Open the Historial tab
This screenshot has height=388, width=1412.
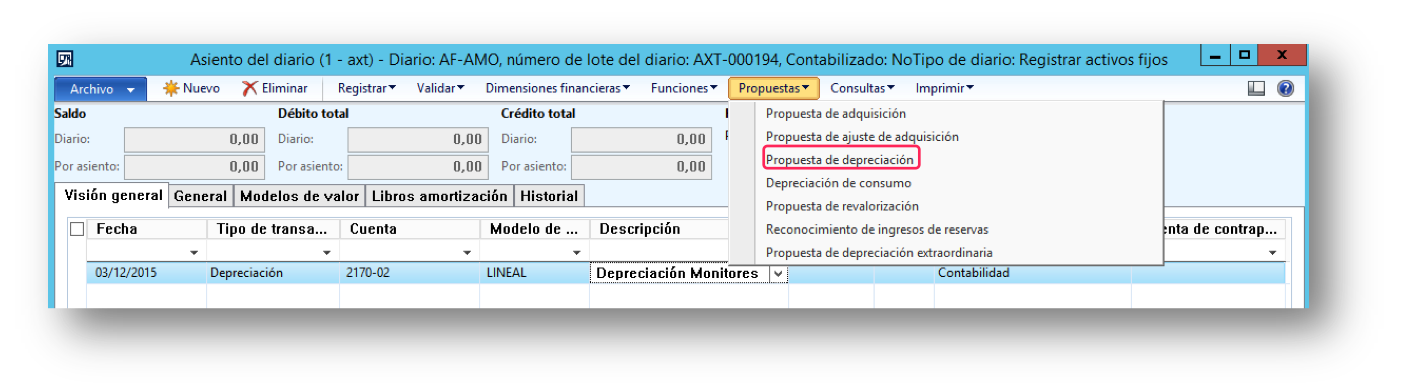pyautogui.click(x=549, y=196)
